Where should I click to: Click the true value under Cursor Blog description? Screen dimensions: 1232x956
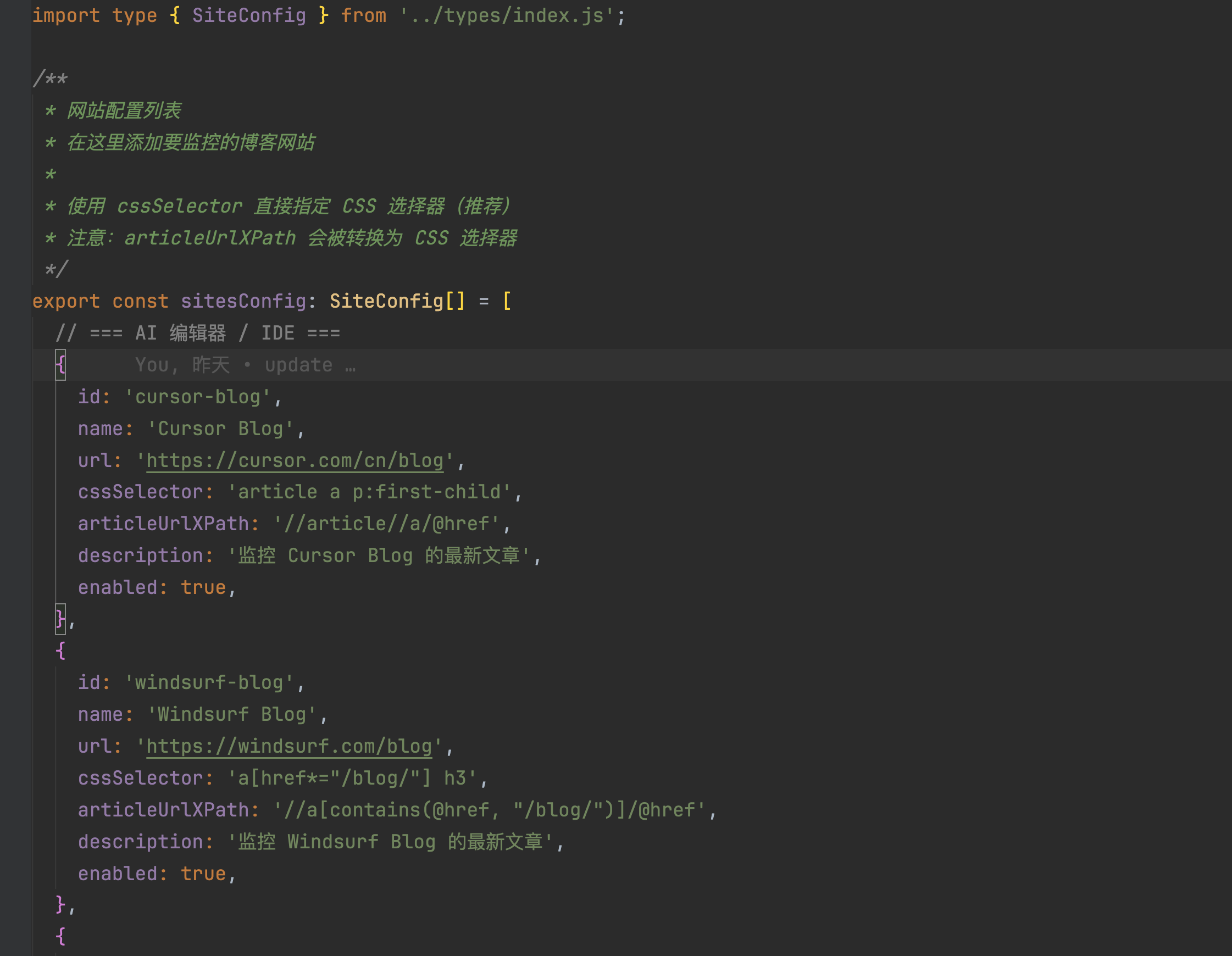pyautogui.click(x=203, y=588)
